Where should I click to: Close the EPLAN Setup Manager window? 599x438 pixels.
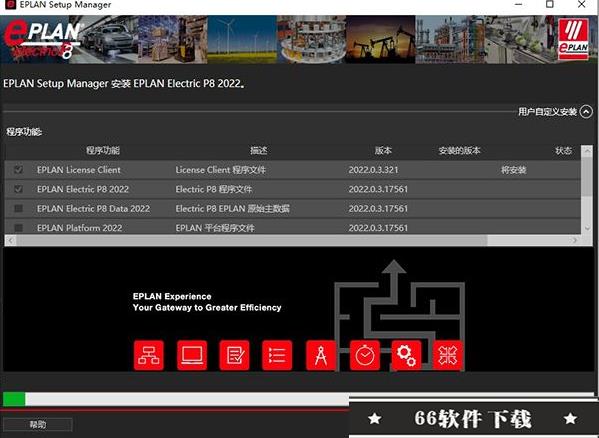(581, 4)
